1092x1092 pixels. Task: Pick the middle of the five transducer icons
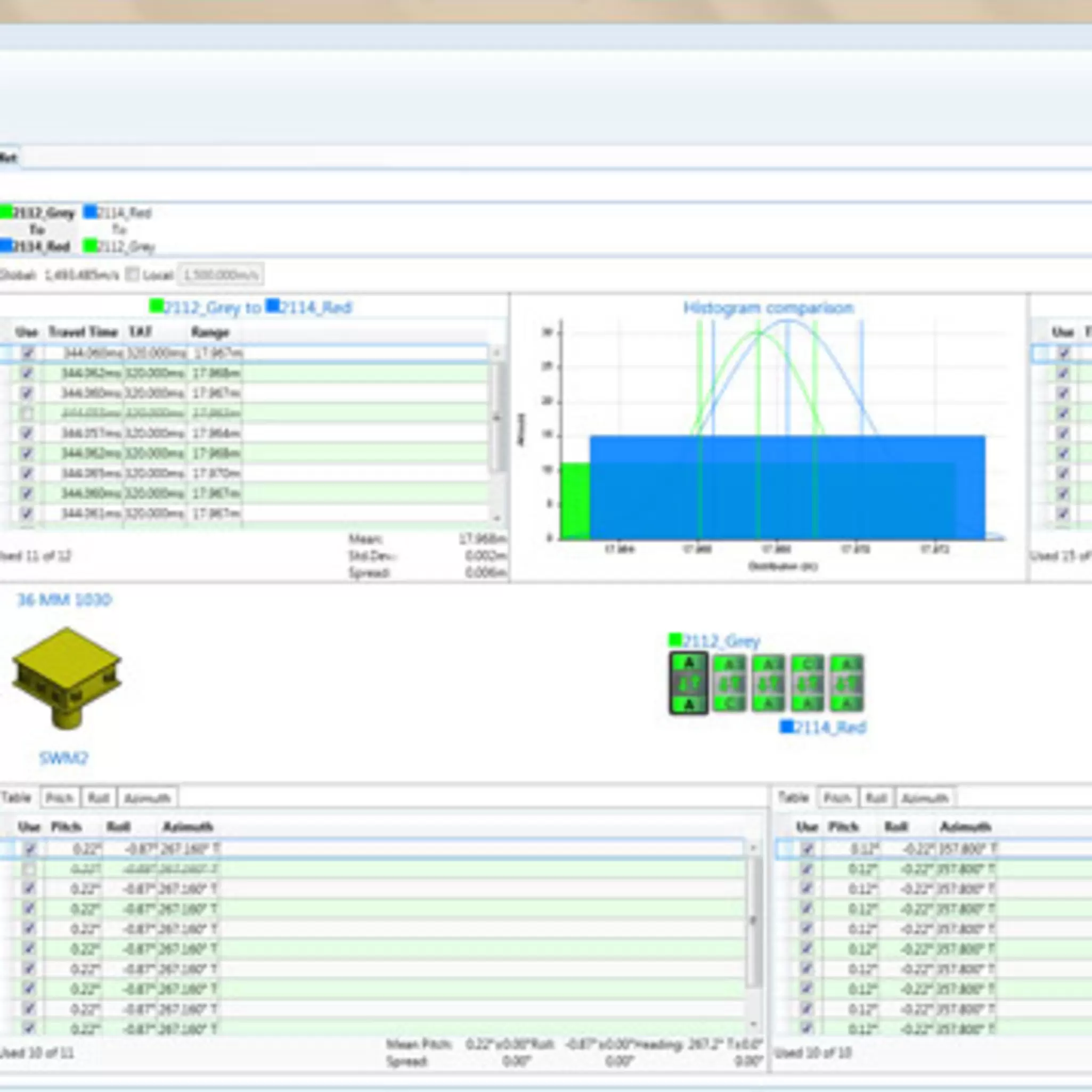(x=769, y=683)
